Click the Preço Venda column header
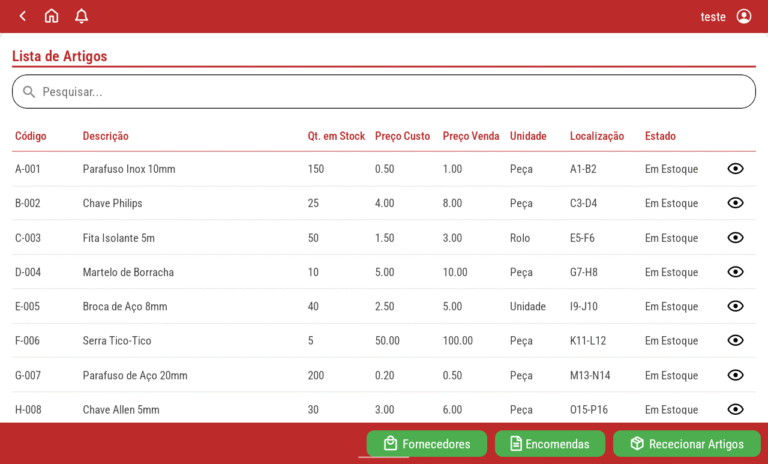The height and width of the screenshot is (464, 768). pos(470,136)
